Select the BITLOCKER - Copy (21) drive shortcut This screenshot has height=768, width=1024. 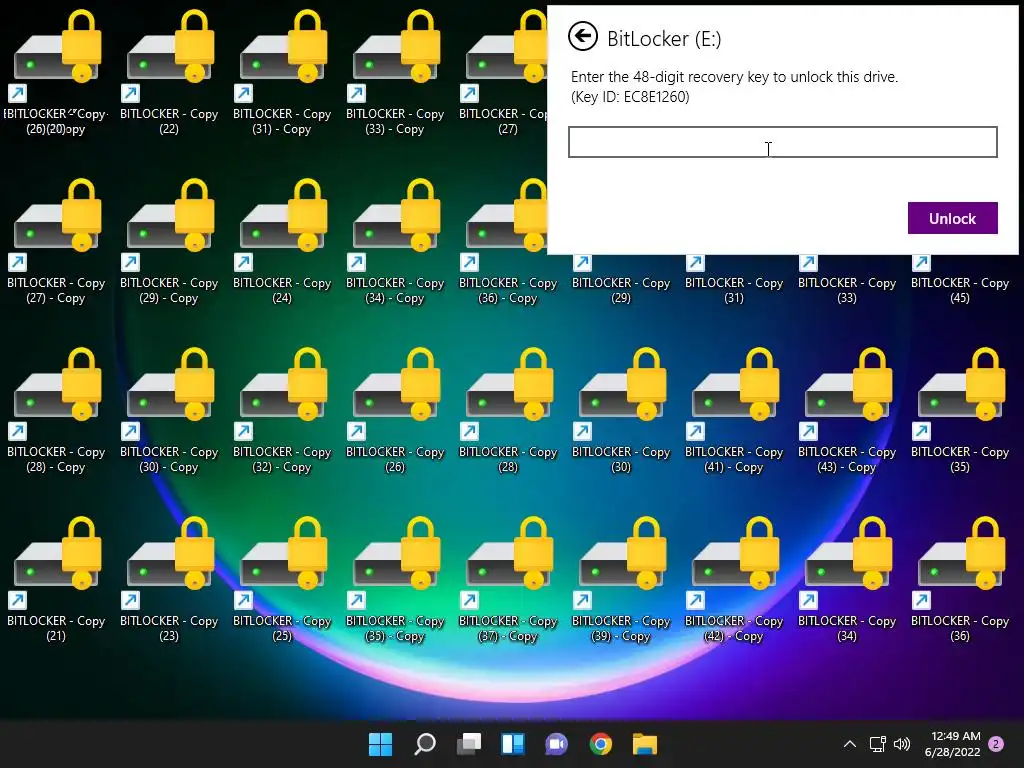[56, 579]
